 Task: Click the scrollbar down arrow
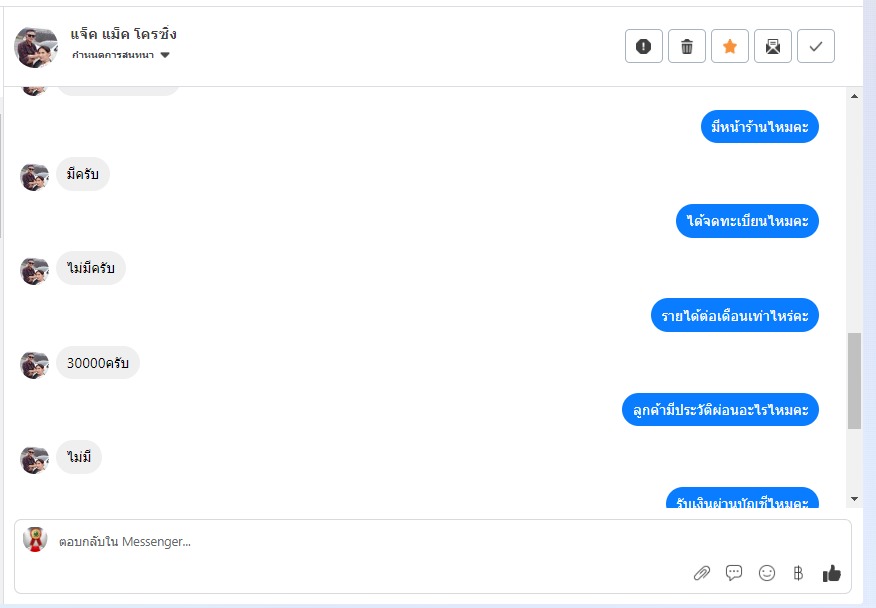click(x=854, y=498)
